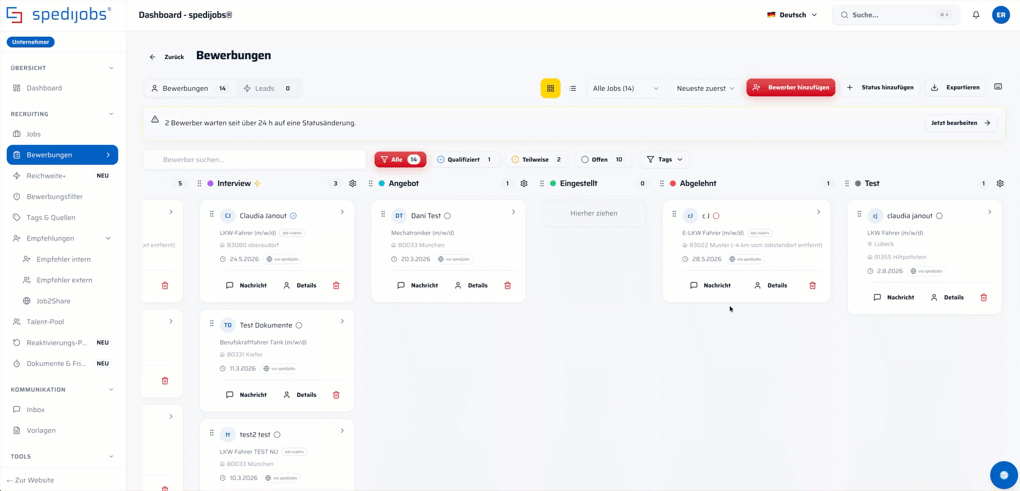Image resolution: width=1020 pixels, height=491 pixels.
Task: Open Bewerbungen tab with 14 count
Action: coord(189,88)
